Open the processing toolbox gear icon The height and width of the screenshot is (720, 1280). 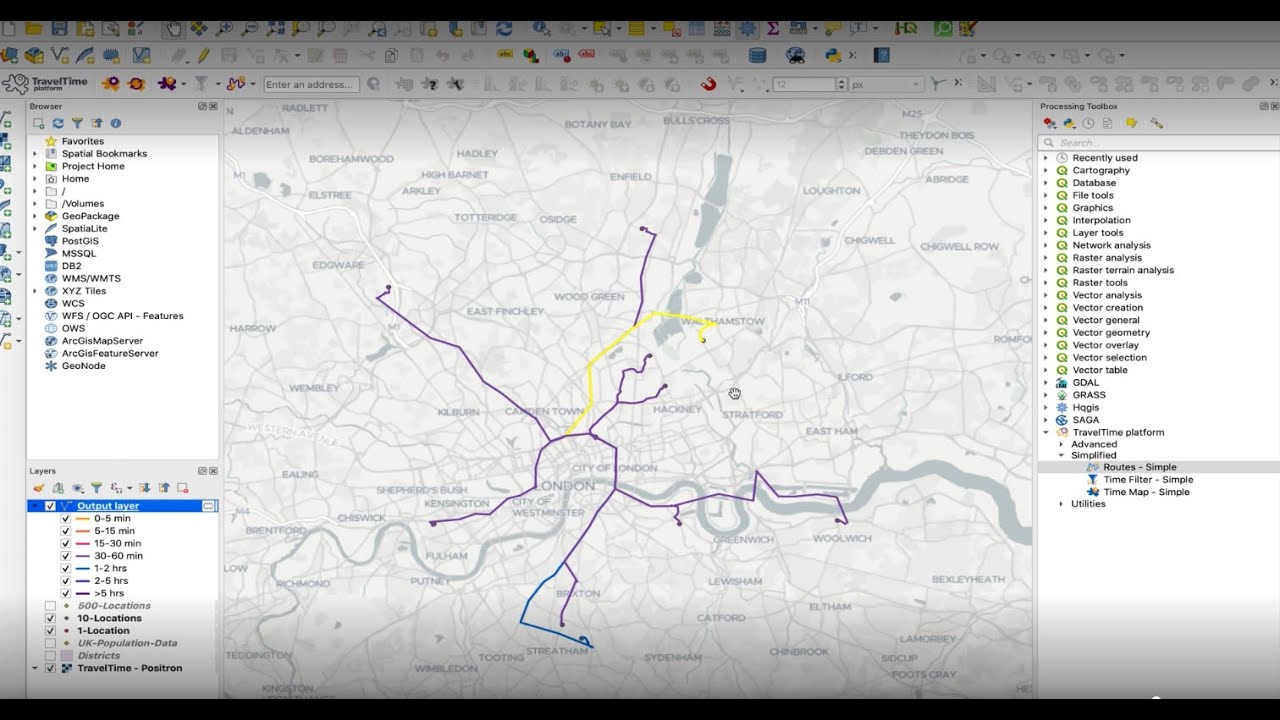click(747, 28)
